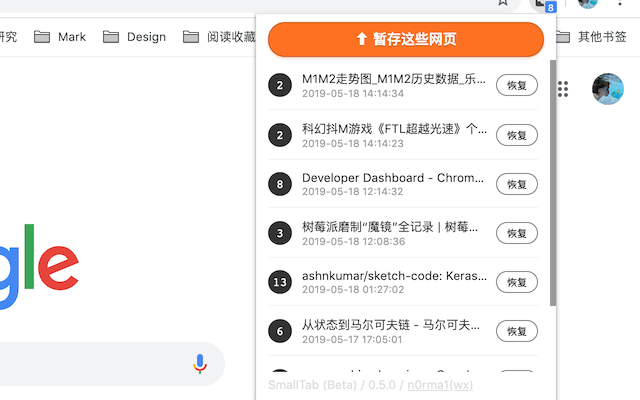Restore the 从状态到马尔可夫链 saved group
The image size is (640, 400).
pos(517,331)
